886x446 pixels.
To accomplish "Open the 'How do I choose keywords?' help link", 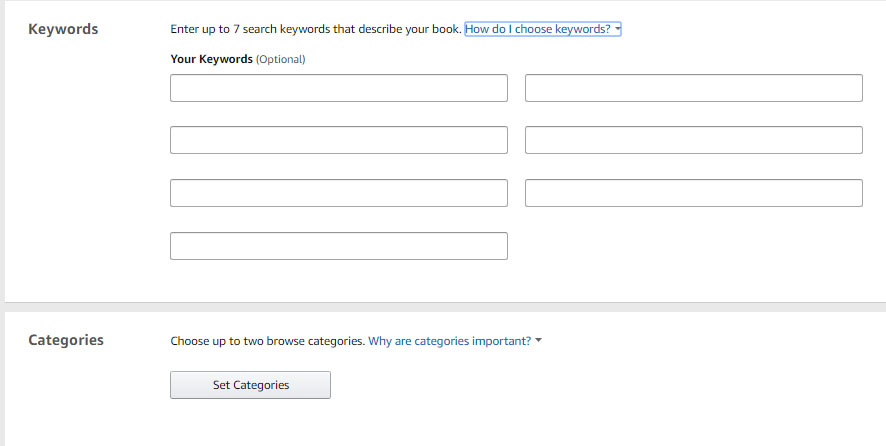I will point(537,29).
